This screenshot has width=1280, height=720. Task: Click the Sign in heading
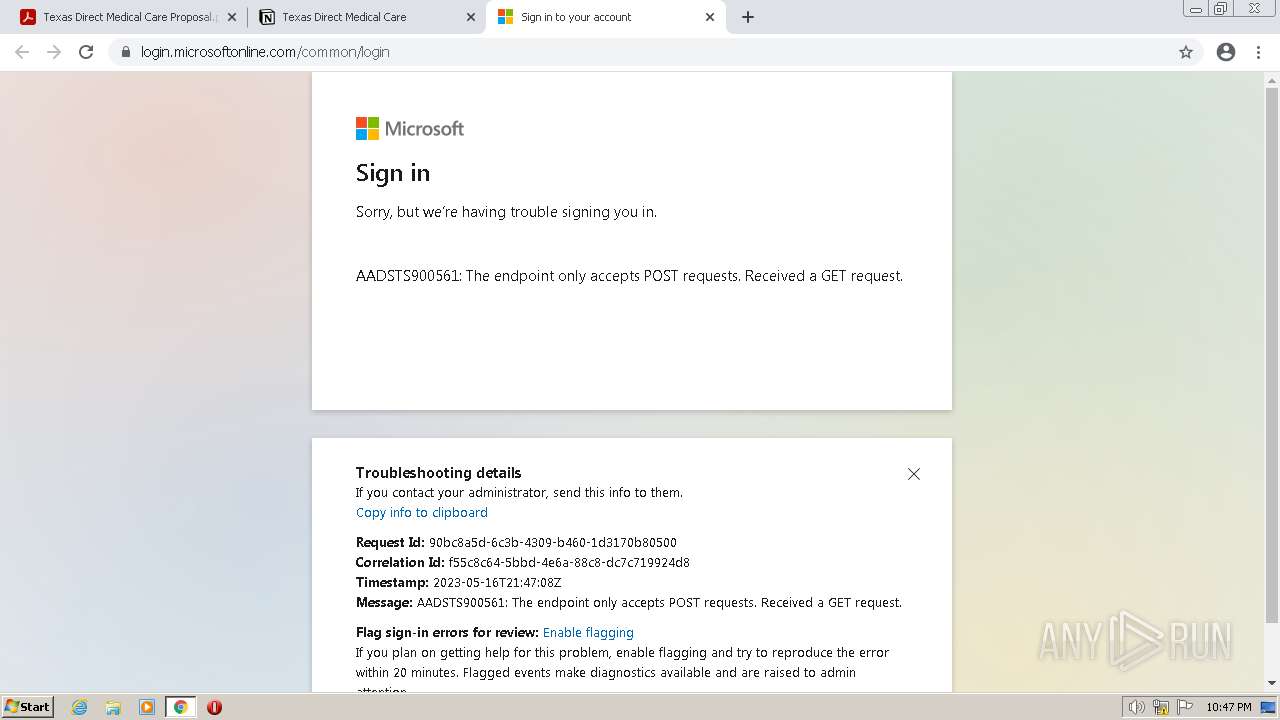(x=393, y=173)
